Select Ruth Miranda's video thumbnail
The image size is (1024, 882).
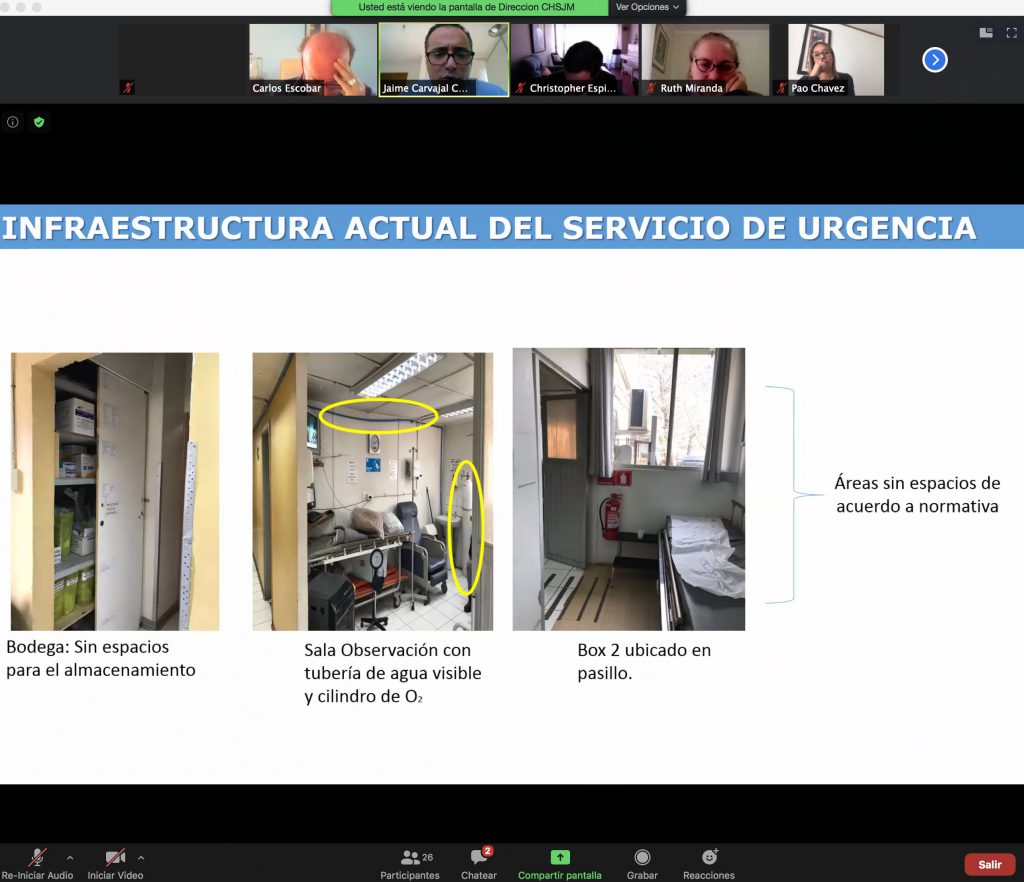(705, 60)
